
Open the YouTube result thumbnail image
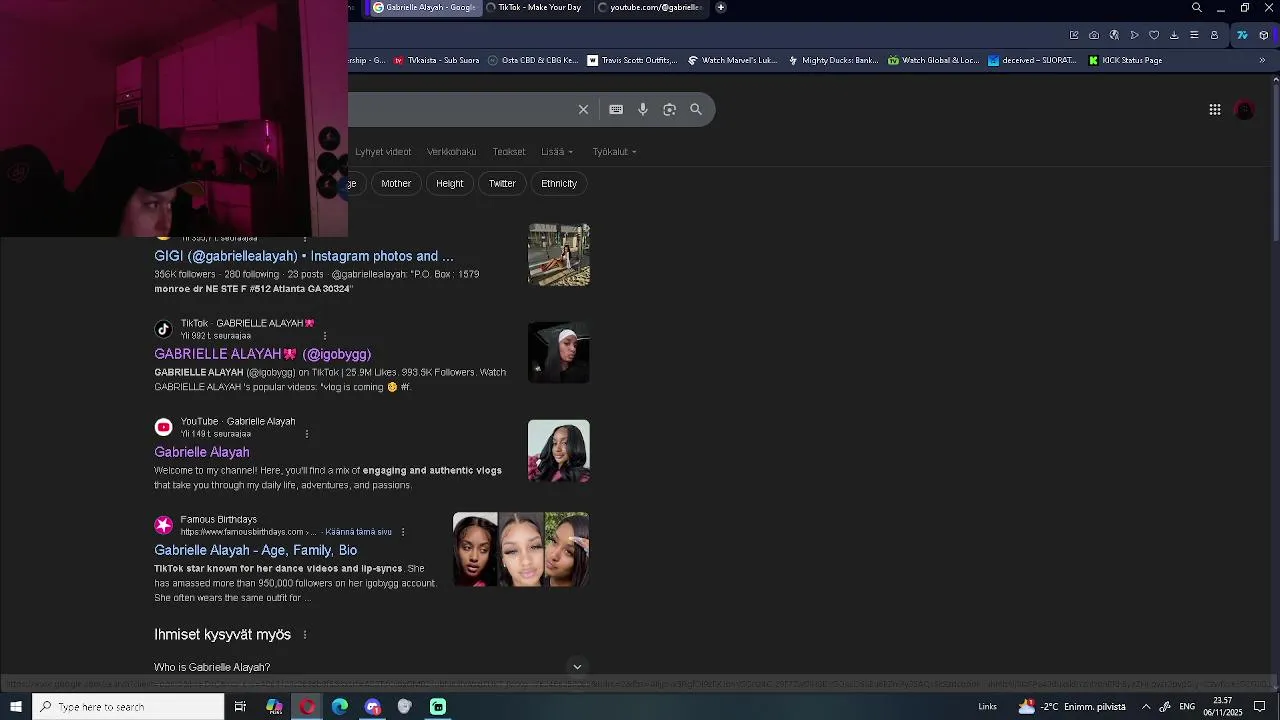(559, 450)
